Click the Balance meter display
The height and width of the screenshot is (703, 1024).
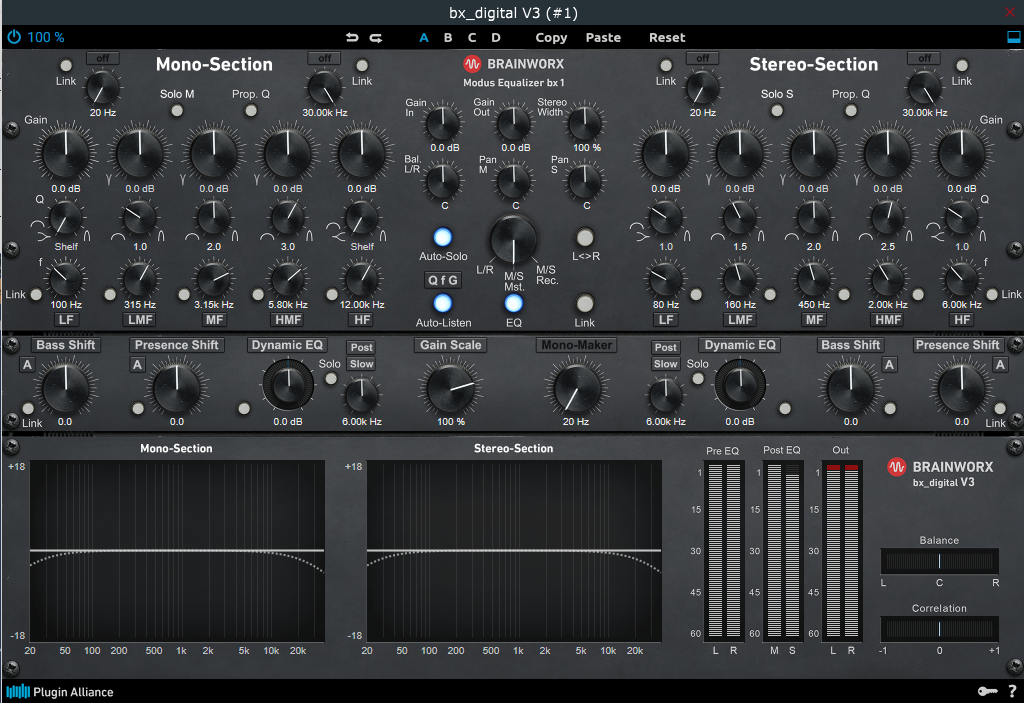click(x=939, y=561)
